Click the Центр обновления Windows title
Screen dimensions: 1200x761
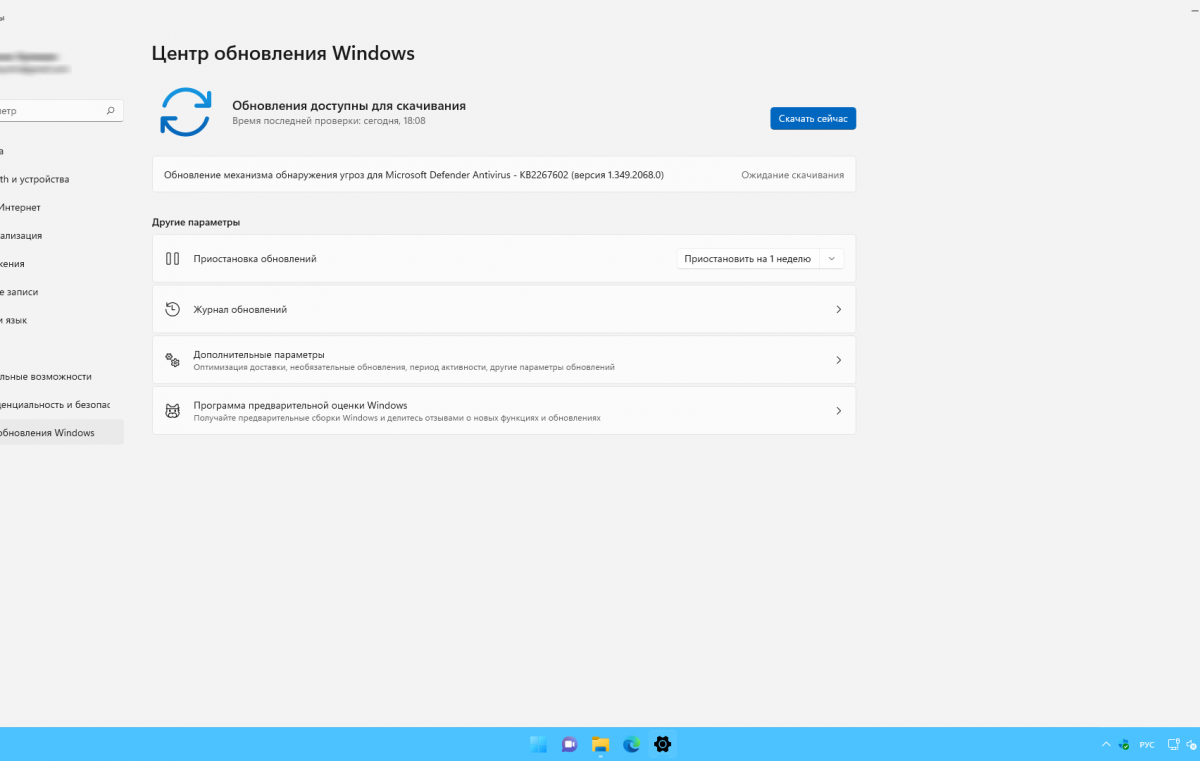pyautogui.click(x=283, y=53)
